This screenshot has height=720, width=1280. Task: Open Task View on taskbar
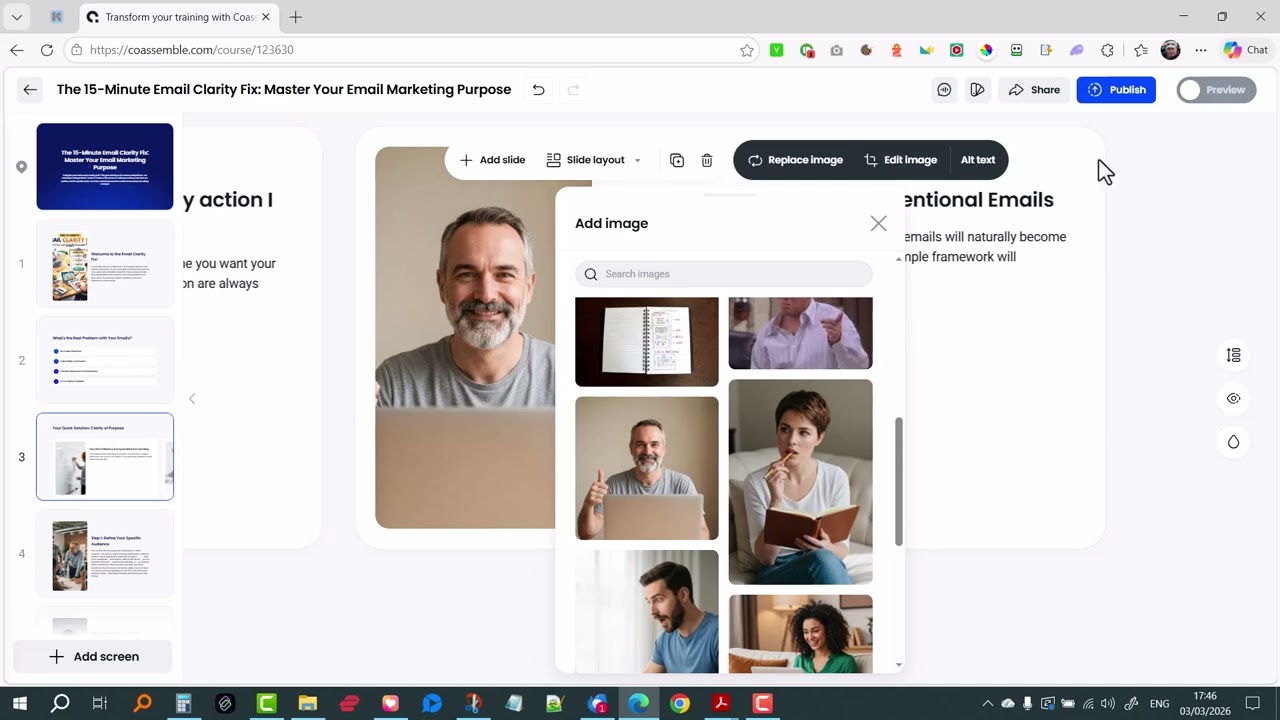point(100,704)
